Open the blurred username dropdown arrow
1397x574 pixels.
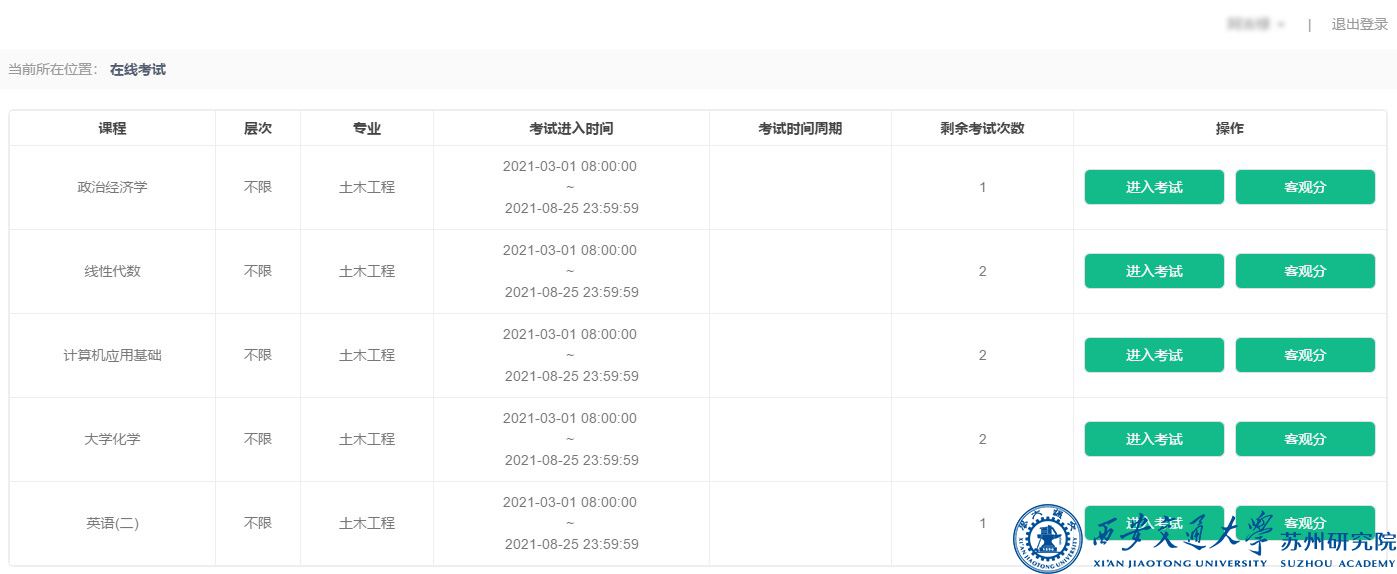(x=1281, y=25)
